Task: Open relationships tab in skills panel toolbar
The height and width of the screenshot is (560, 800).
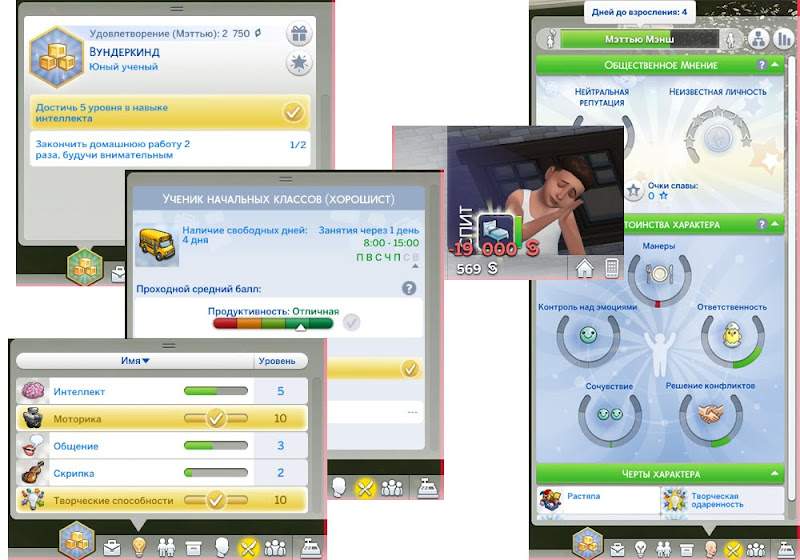Action: [x=166, y=548]
